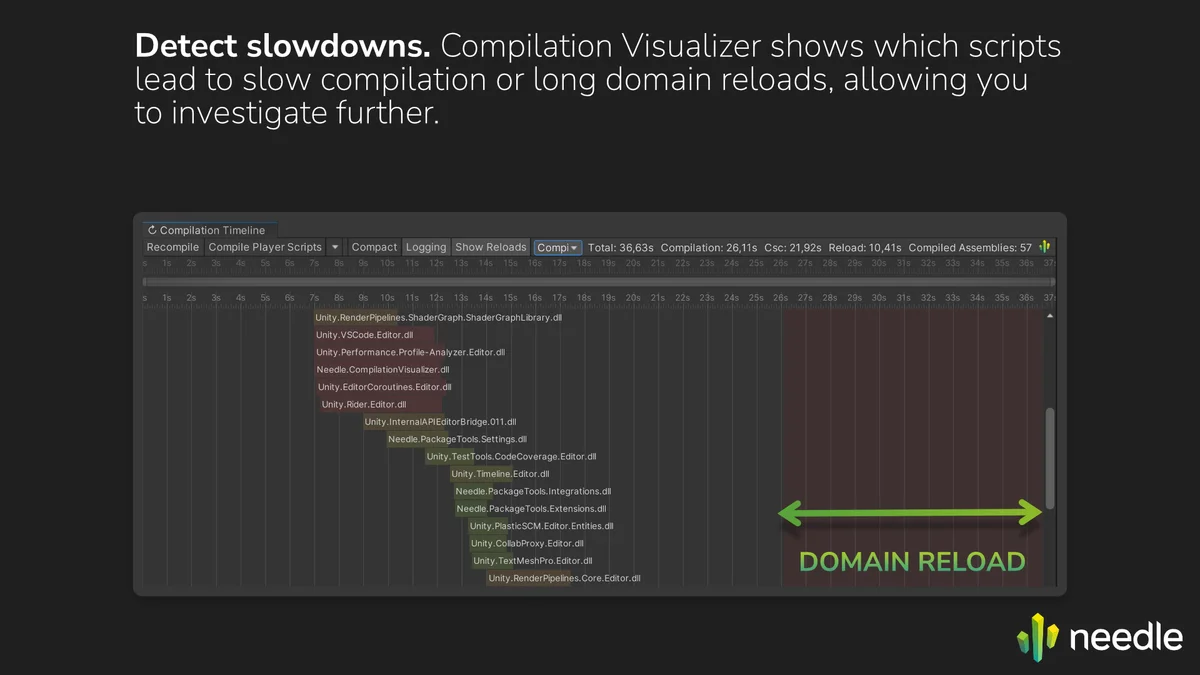Click the vertical scrollbar thumb of the timeline

coord(1049,458)
